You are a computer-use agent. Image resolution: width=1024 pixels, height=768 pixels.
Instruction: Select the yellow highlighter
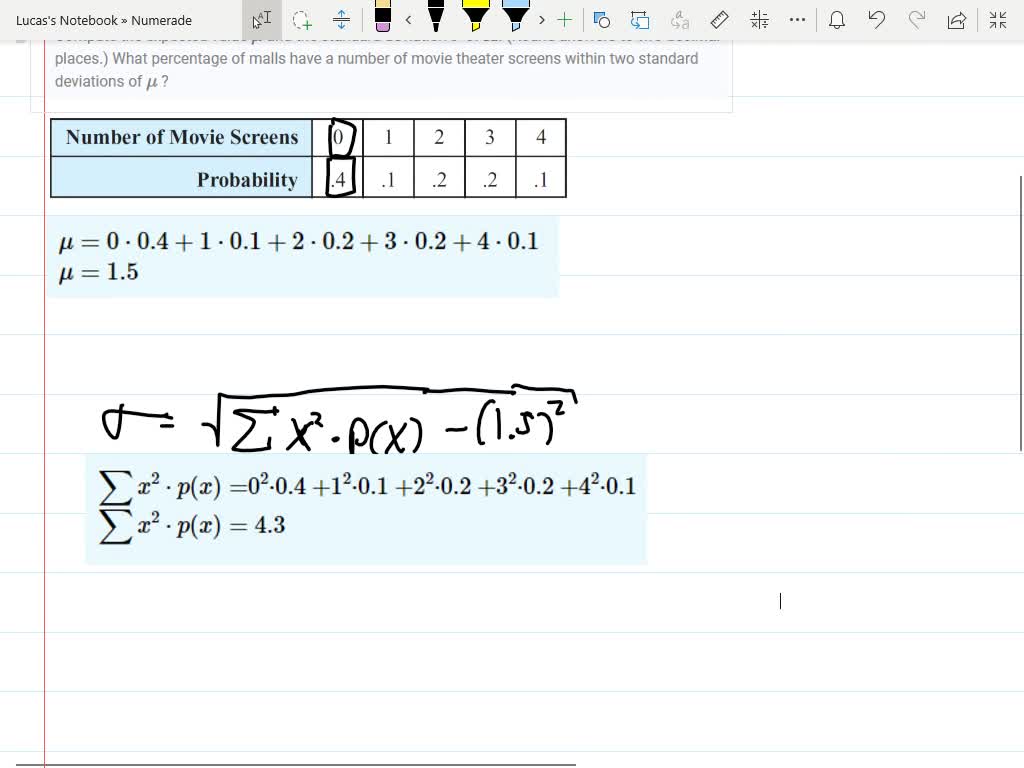coord(476,17)
